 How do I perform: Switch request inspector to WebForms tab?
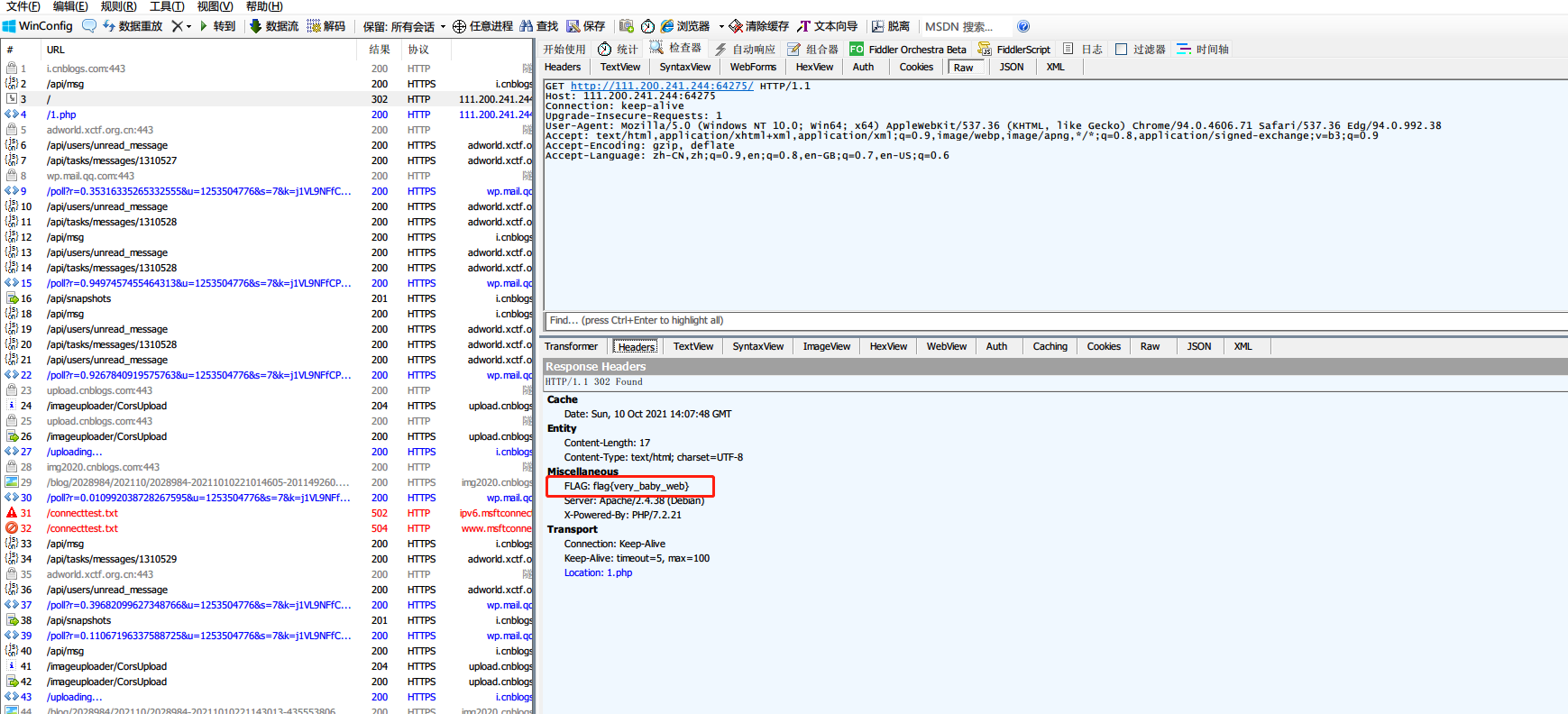tap(753, 67)
